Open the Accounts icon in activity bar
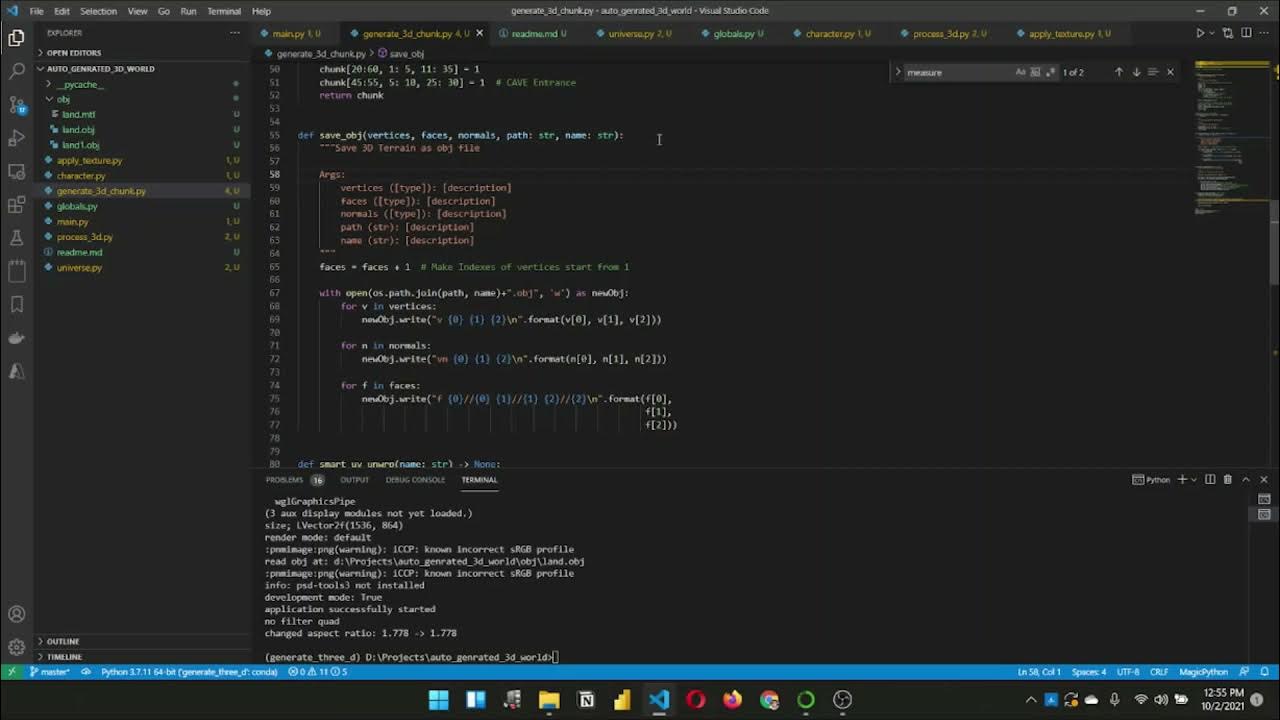This screenshot has height=720, width=1280. 16,614
